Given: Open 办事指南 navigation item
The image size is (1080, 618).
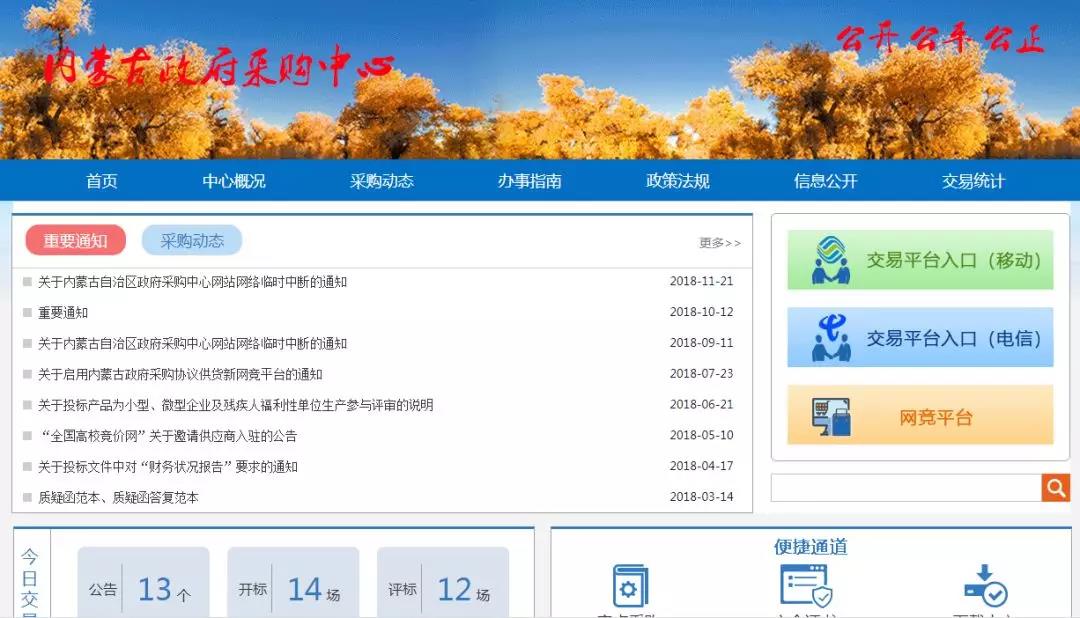Looking at the screenshot, I should [x=530, y=181].
